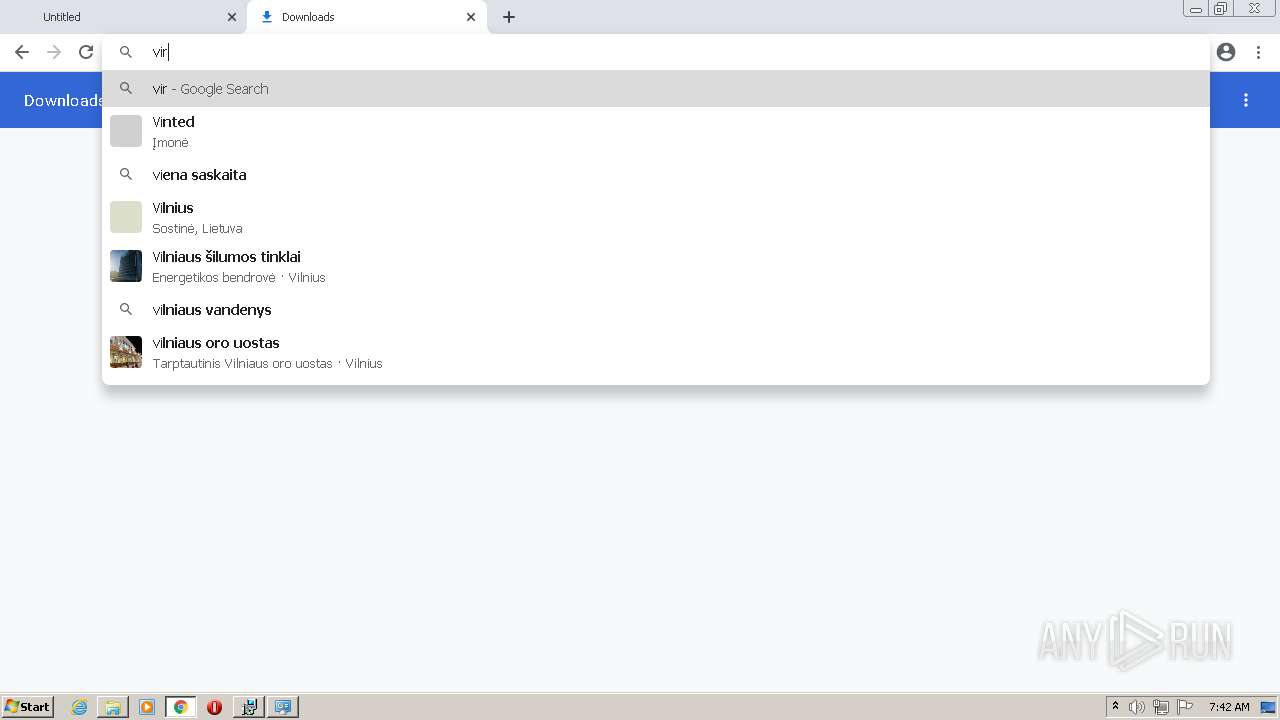Restore down the browser window
1280x720 pixels.
[x=1221, y=9]
